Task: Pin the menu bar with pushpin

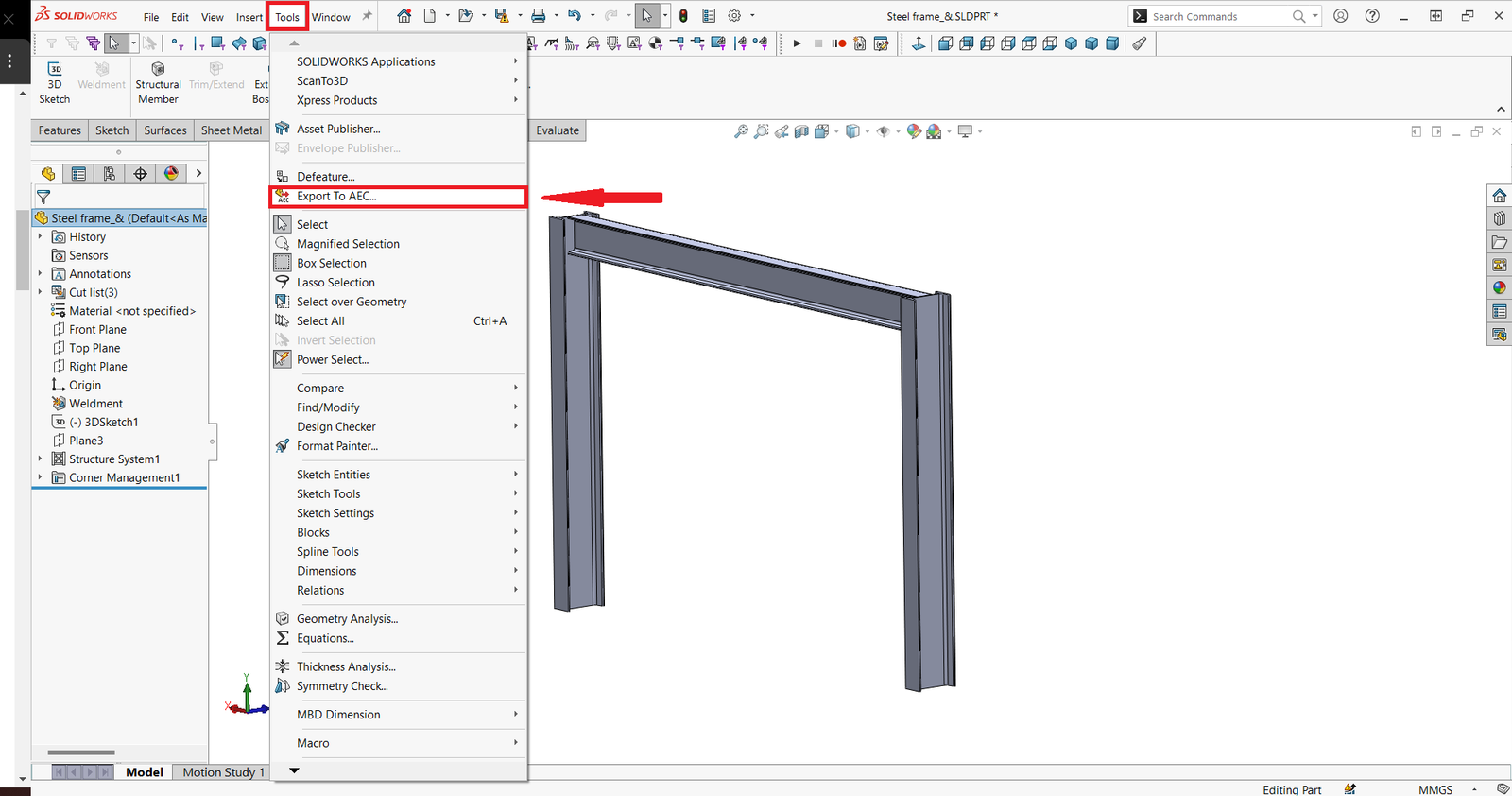Action: pyautogui.click(x=367, y=16)
